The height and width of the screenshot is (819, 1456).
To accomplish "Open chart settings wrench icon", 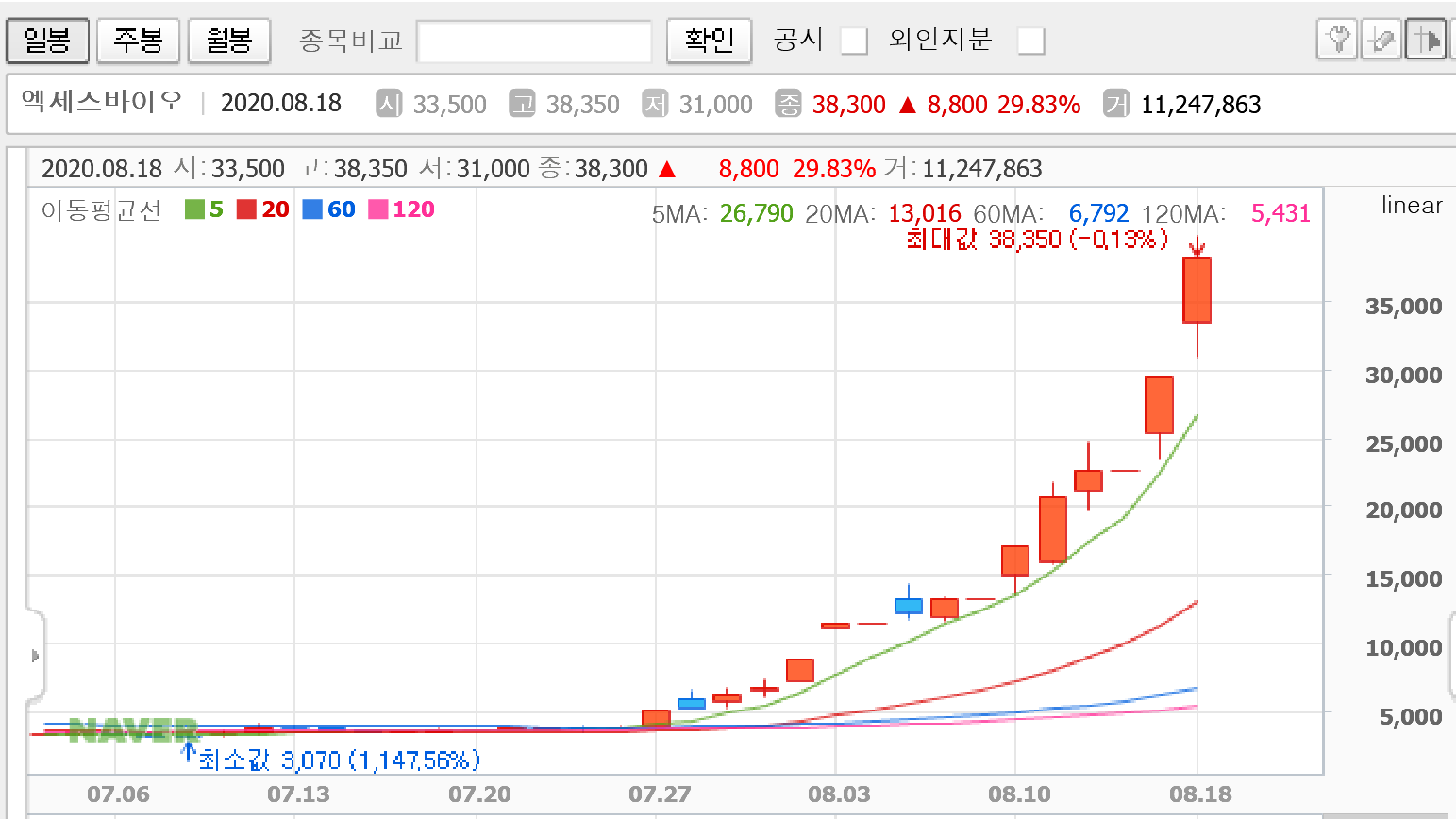I will tap(1337, 41).
